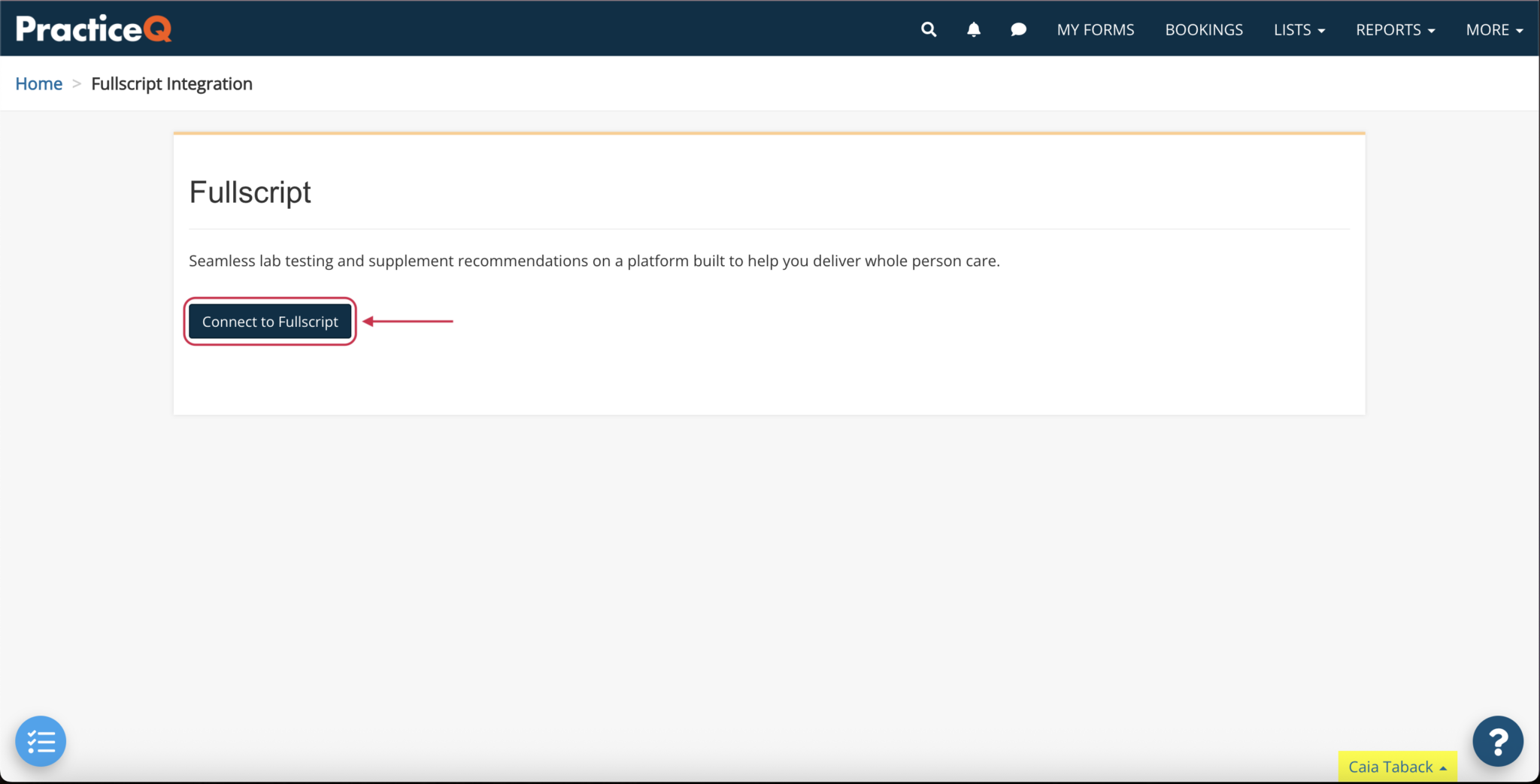Check messages with the speech bubble icon
Screen dimensions: 1540x784
(1019, 29)
